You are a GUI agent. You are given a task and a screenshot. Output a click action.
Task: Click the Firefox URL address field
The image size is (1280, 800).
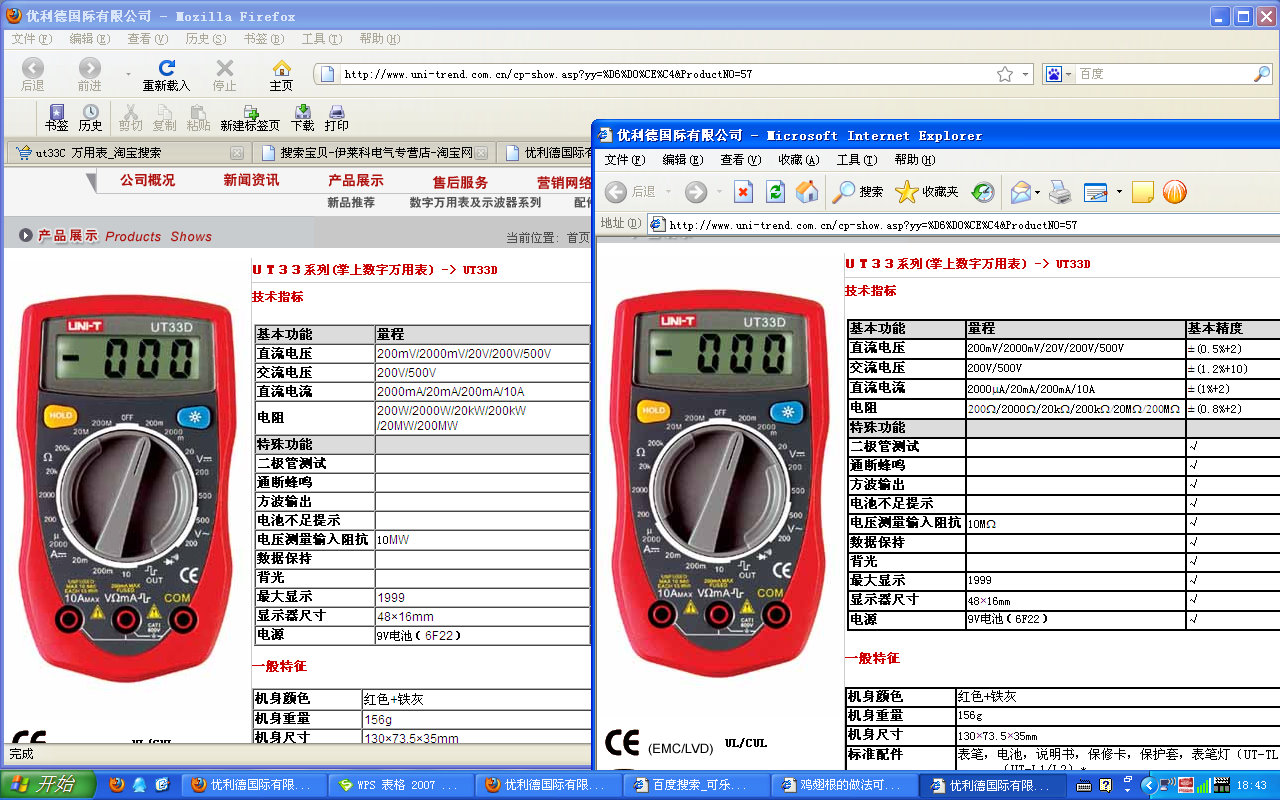(667, 74)
